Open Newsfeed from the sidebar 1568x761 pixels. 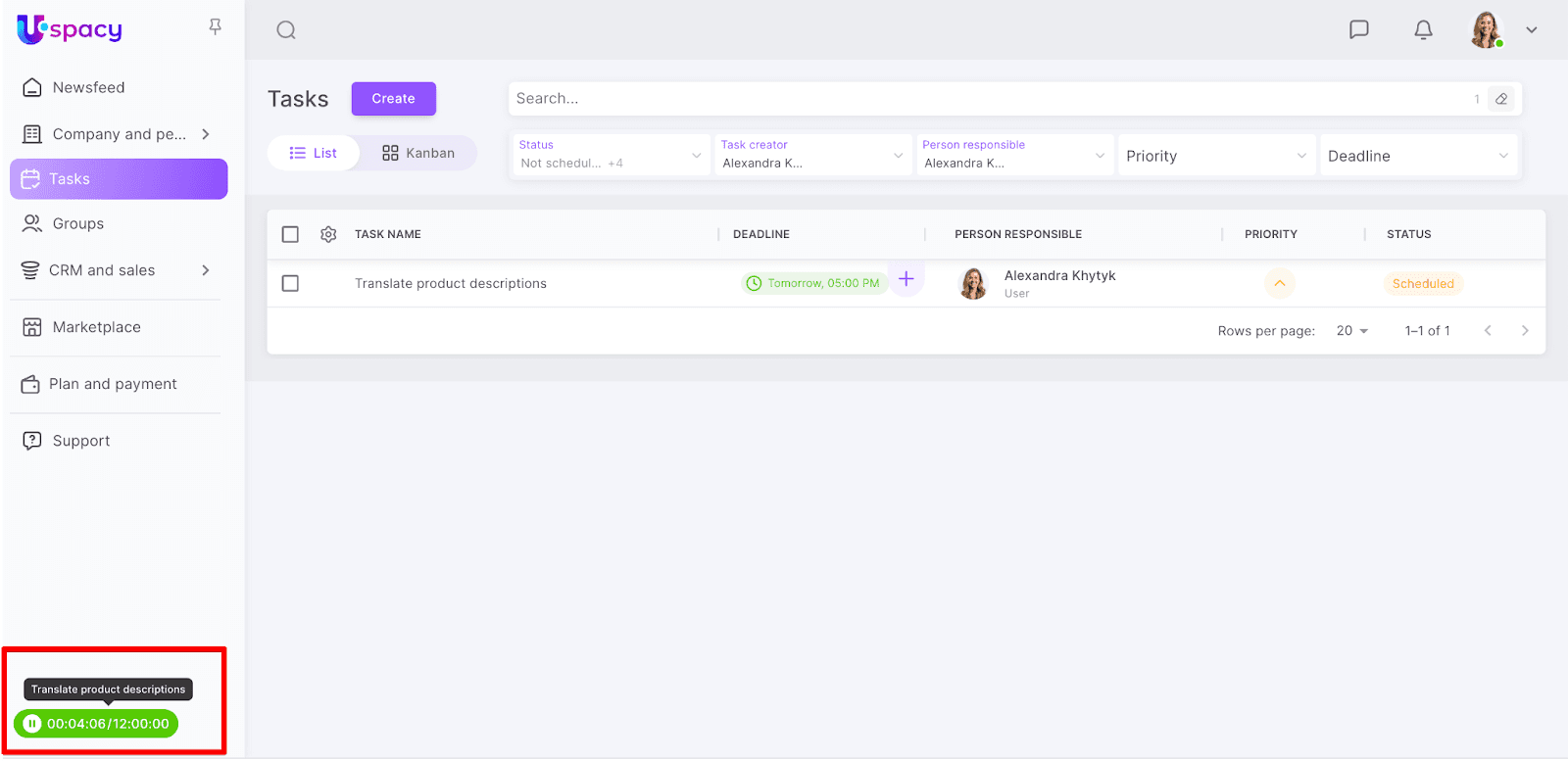(88, 87)
